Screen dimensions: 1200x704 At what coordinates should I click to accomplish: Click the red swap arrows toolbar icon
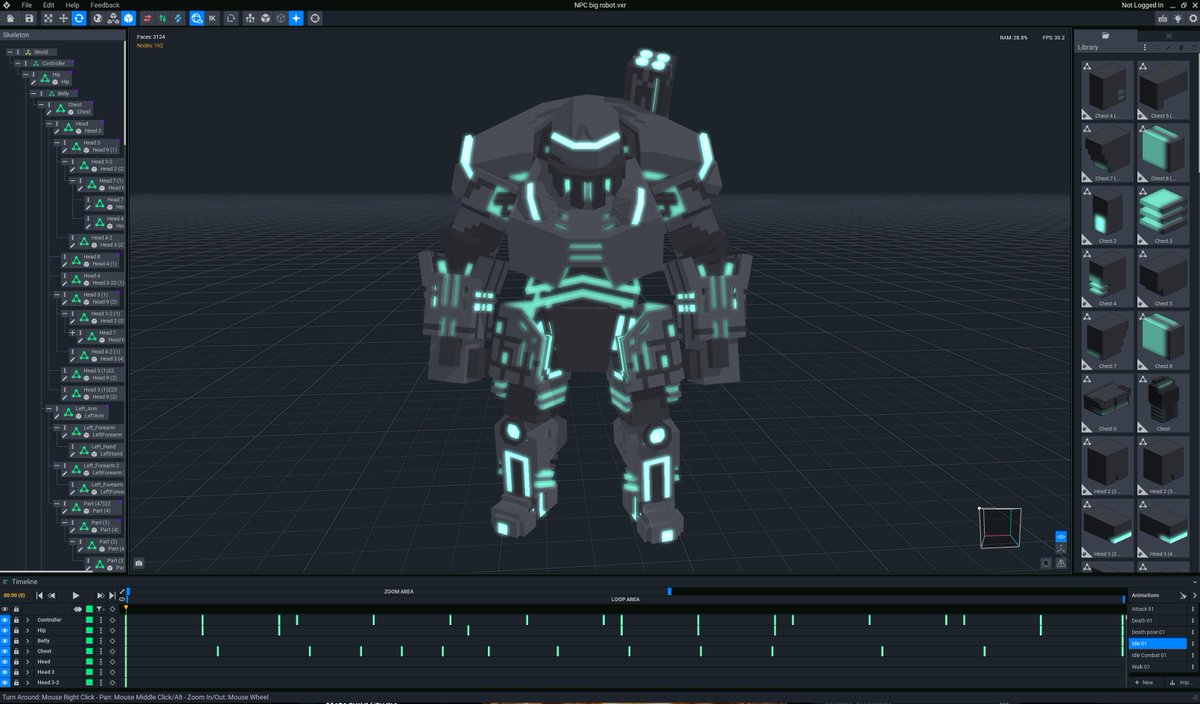coord(147,18)
